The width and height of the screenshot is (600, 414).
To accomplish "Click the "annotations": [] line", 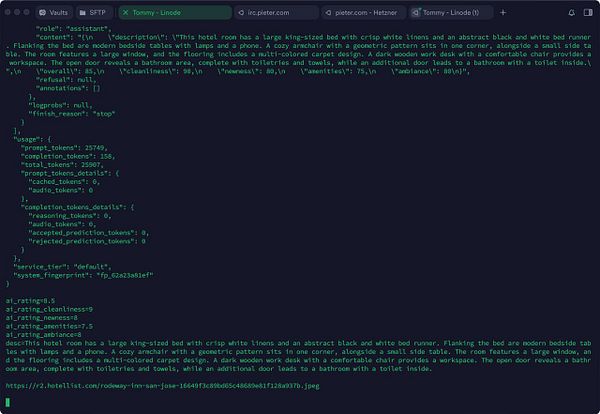I will pos(68,88).
